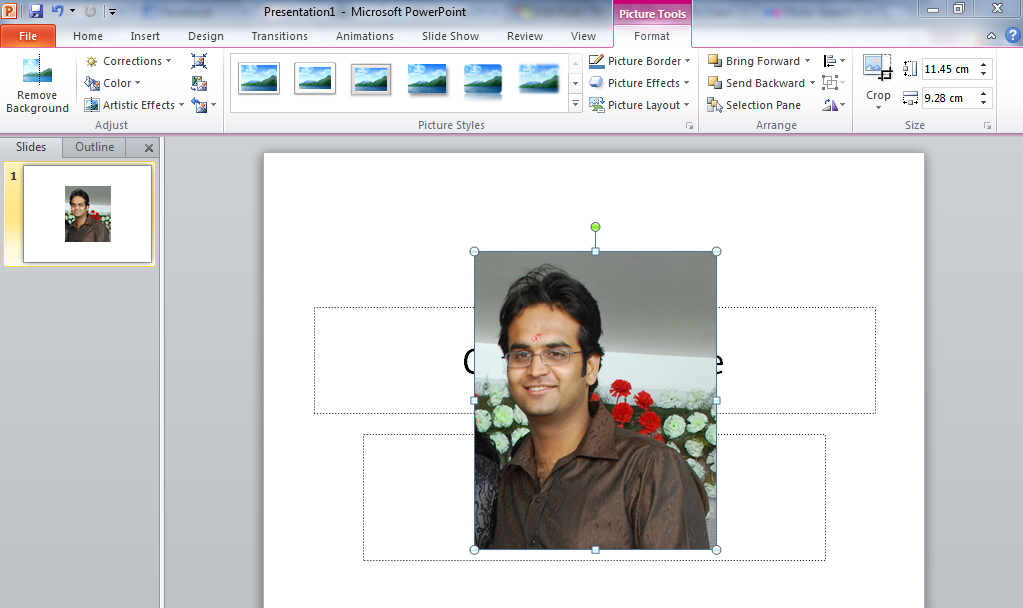Click the Undo icon
The height and width of the screenshot is (608, 1023).
(x=58, y=11)
